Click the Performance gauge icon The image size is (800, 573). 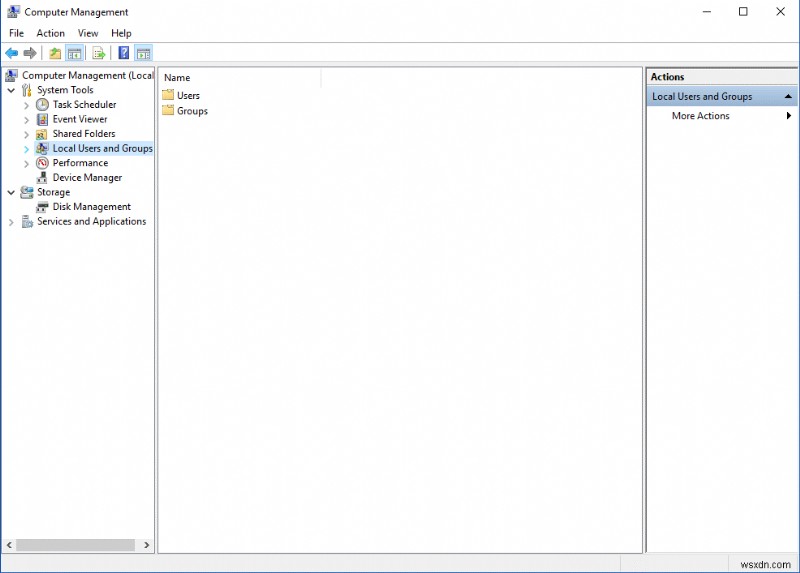[42, 163]
